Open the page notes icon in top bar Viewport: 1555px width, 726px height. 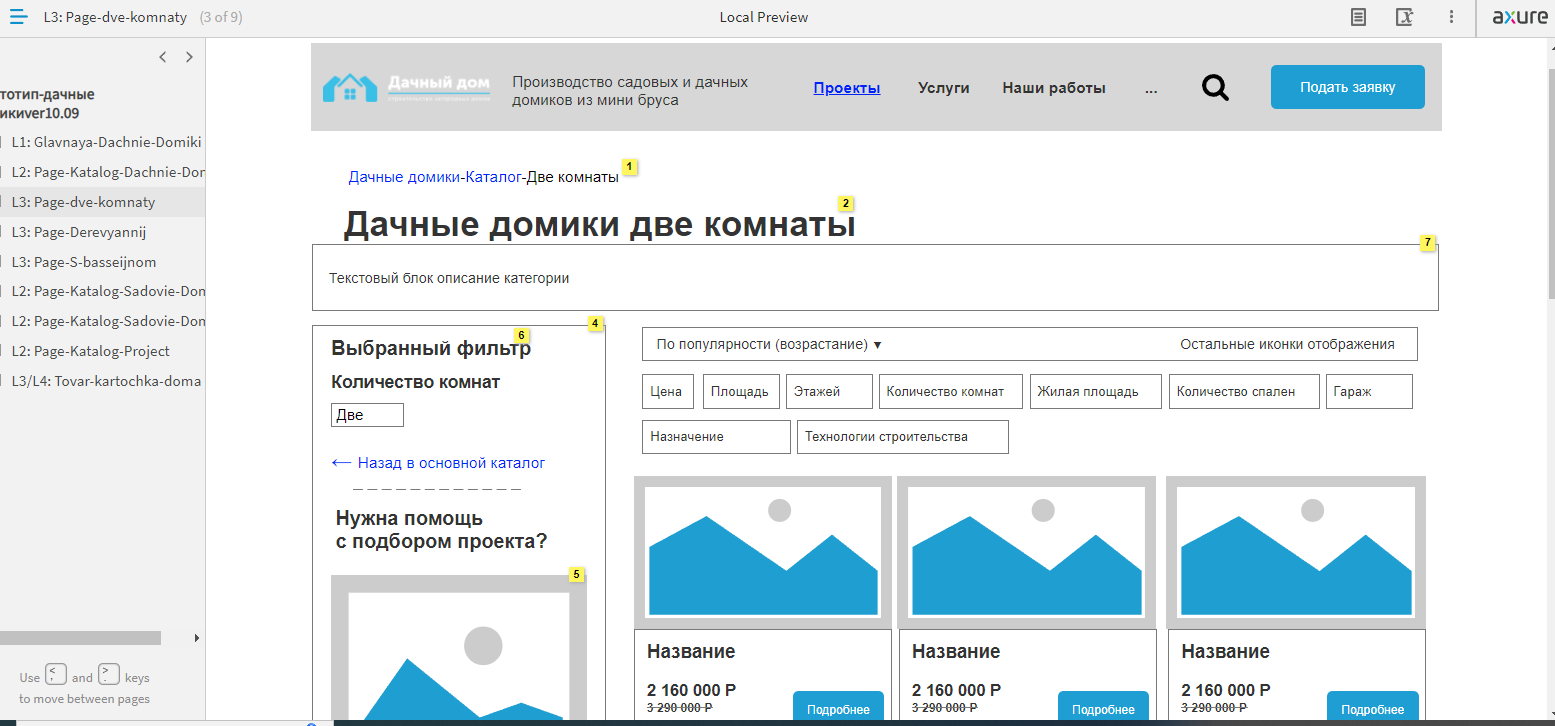pyautogui.click(x=1358, y=17)
